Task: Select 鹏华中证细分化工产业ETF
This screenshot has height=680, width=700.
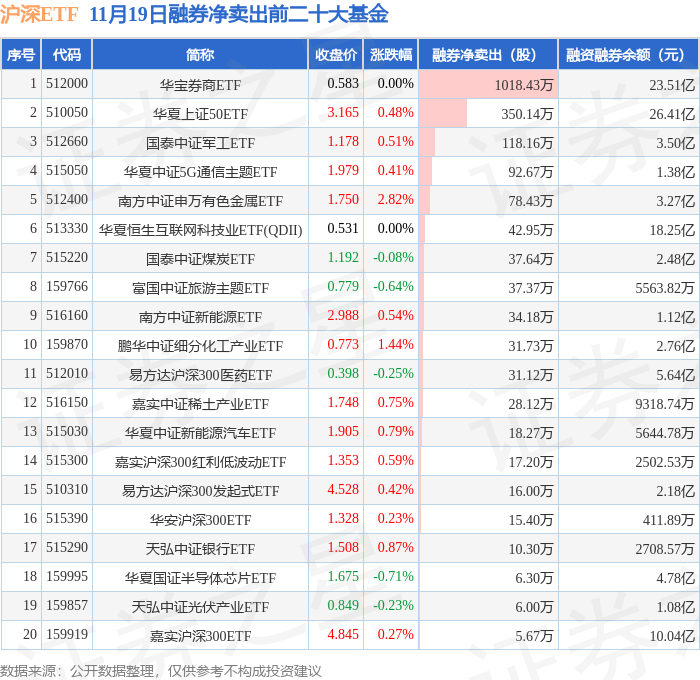Action: (x=200, y=346)
